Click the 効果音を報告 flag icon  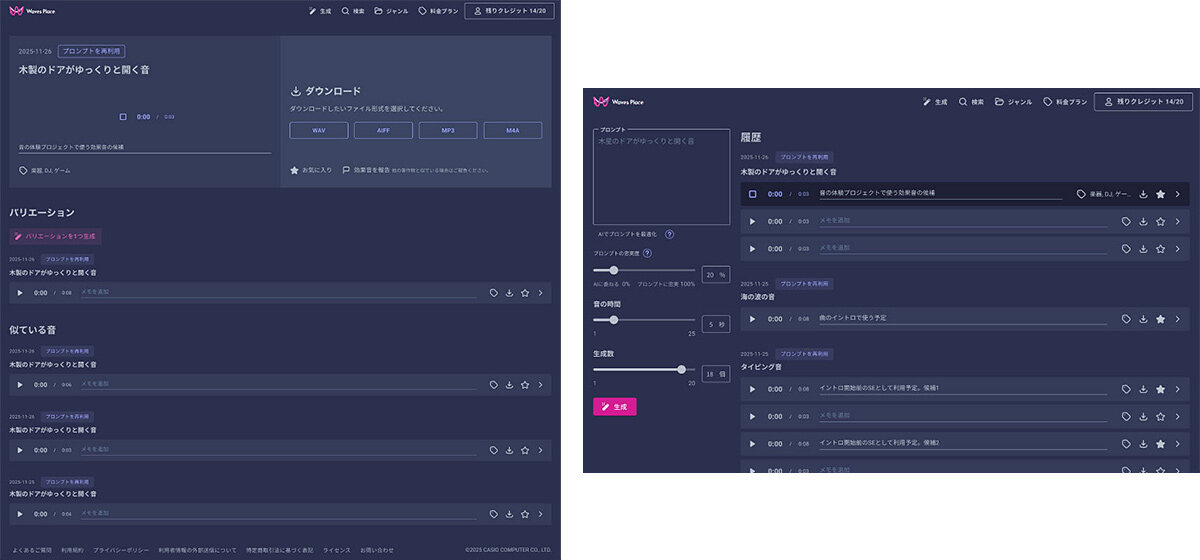pyautogui.click(x=346, y=170)
